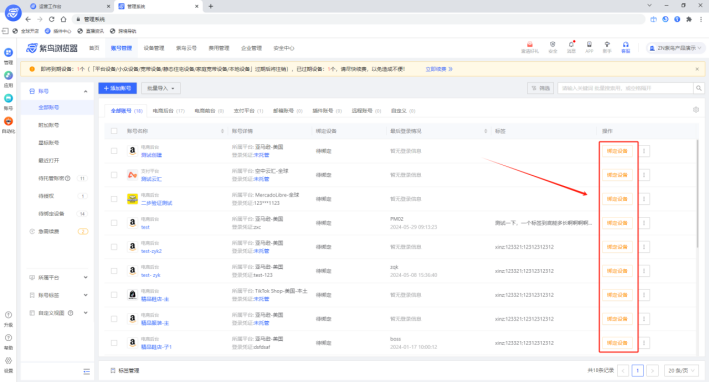Viewport: 709px width, 383px height.
Task: Click more options for test-zyk2 row
Action: [644, 247]
